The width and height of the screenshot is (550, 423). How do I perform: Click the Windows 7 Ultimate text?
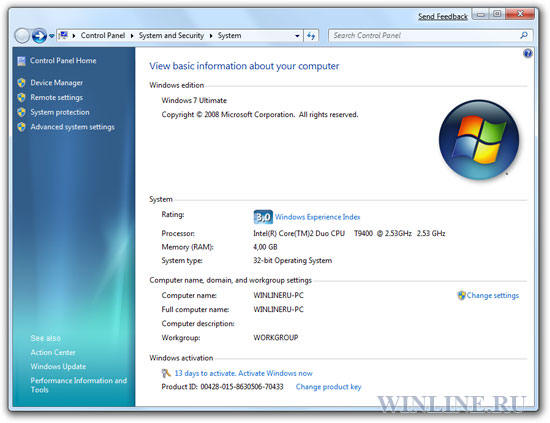tap(194, 100)
